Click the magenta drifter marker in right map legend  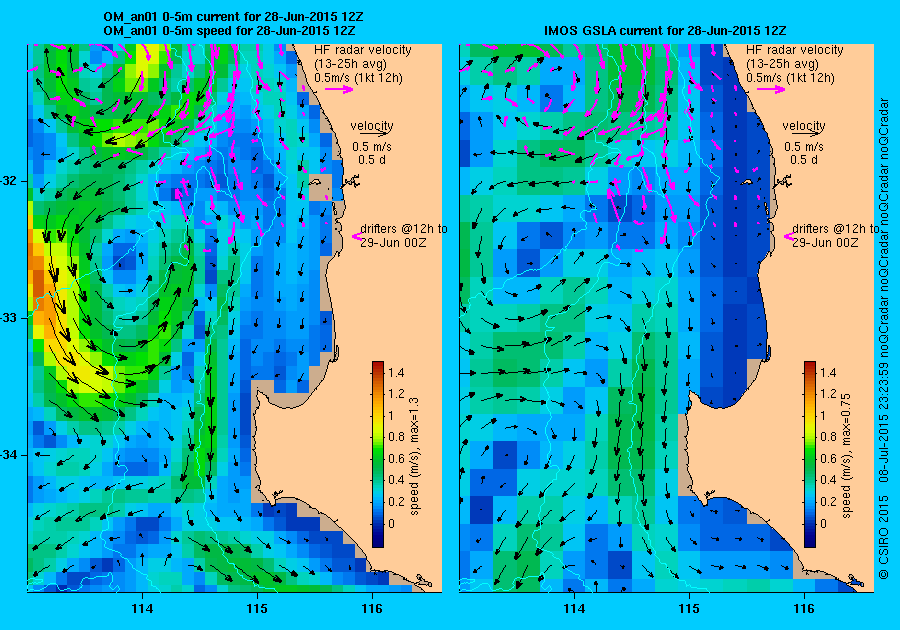coord(789,236)
